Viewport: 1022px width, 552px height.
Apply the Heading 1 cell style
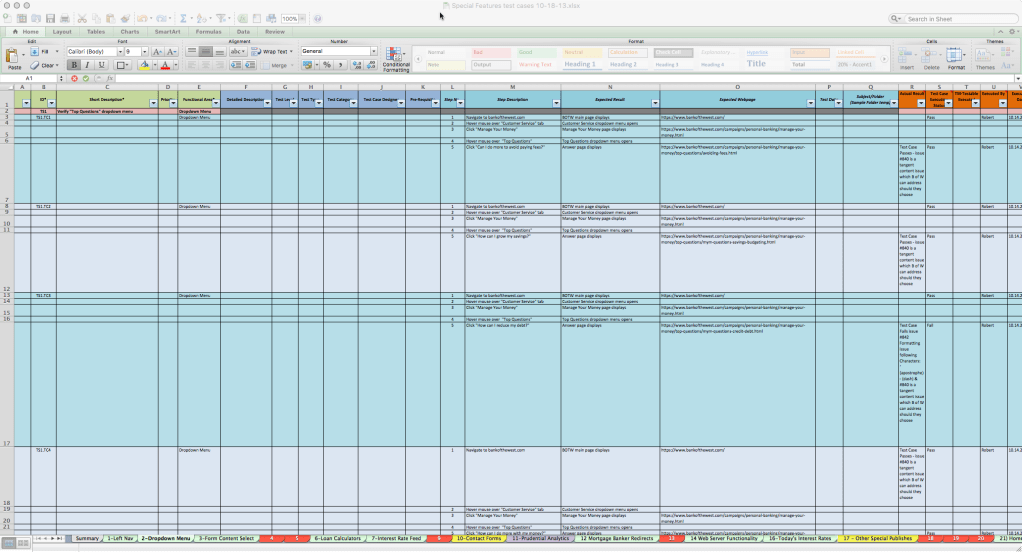point(580,64)
